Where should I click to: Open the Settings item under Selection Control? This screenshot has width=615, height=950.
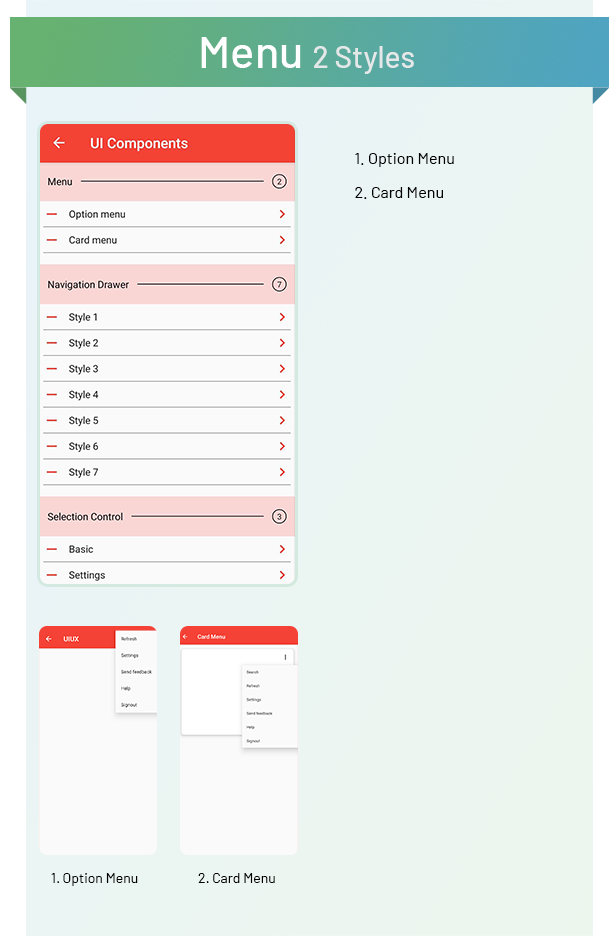point(87,576)
